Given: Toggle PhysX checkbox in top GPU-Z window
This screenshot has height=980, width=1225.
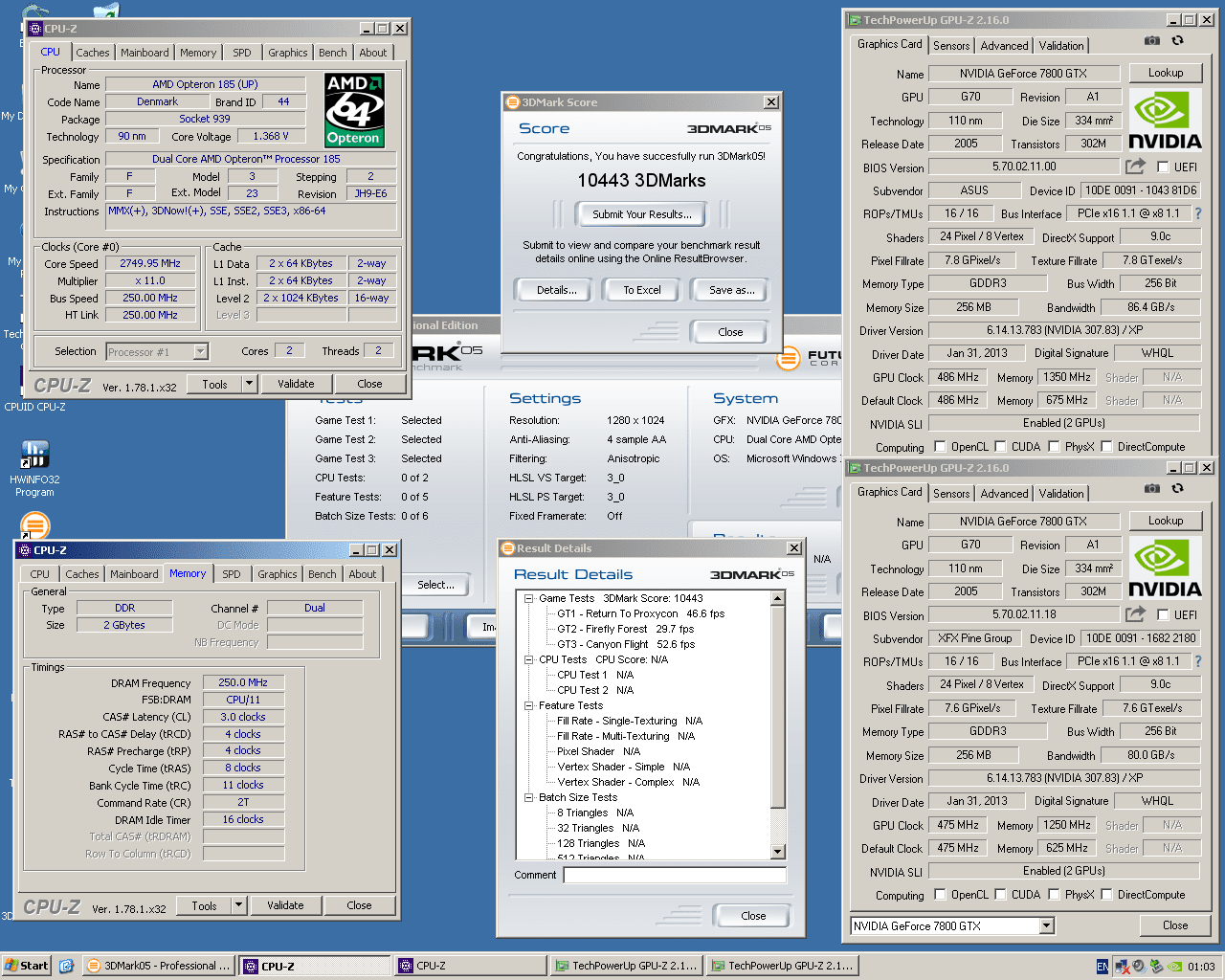Looking at the screenshot, I should [1054, 446].
